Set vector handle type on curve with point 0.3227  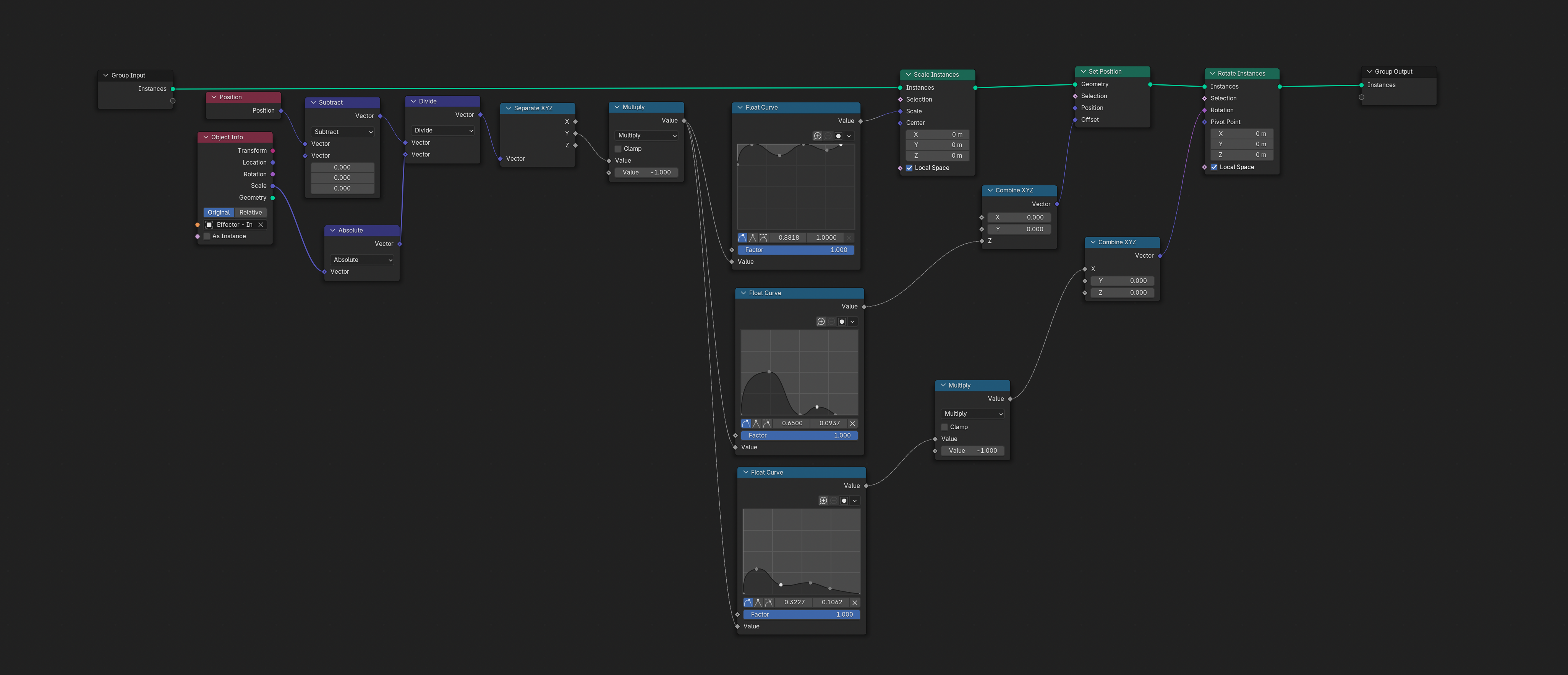(758, 602)
